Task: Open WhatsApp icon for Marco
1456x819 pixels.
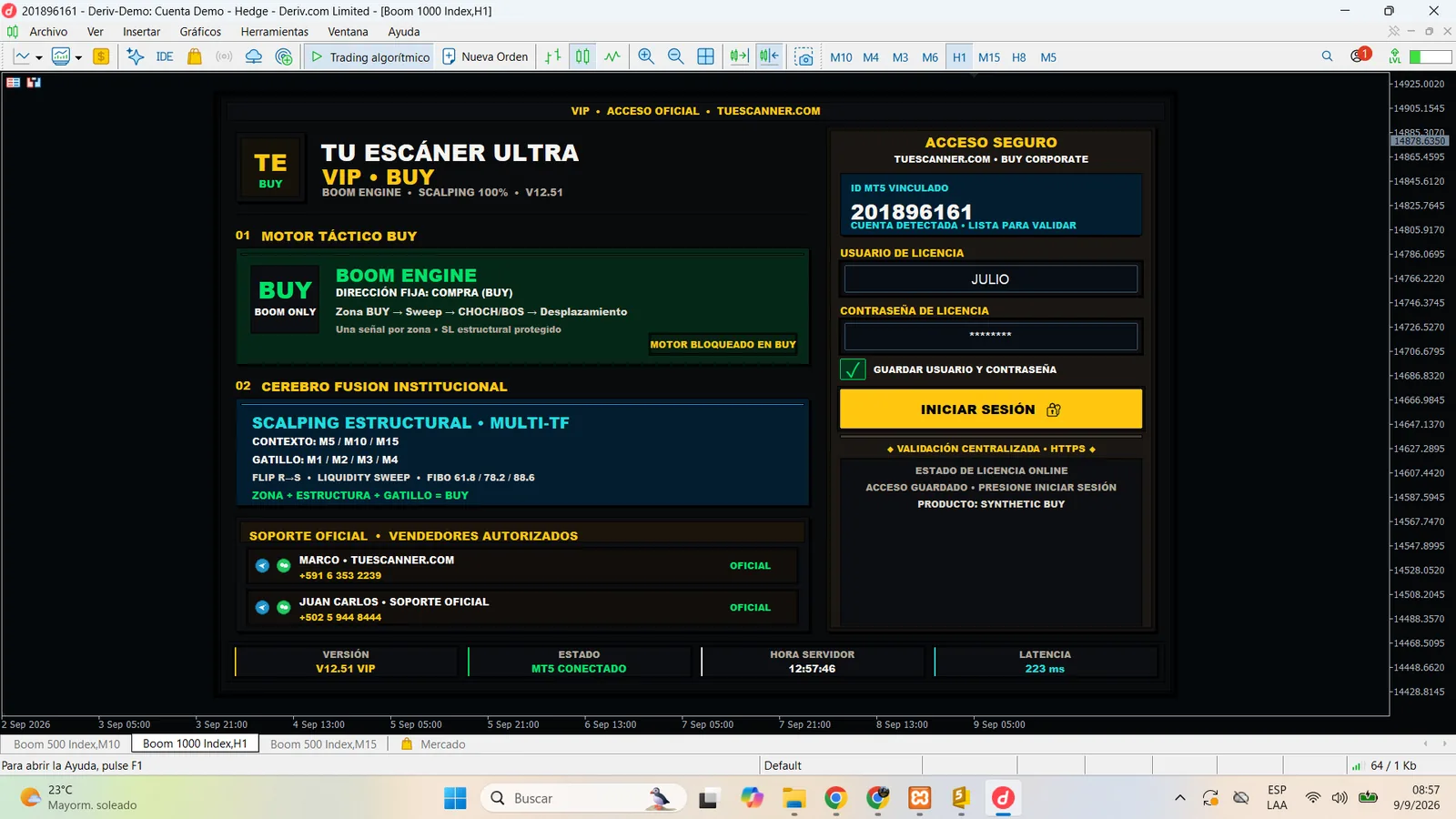Action: [284, 566]
